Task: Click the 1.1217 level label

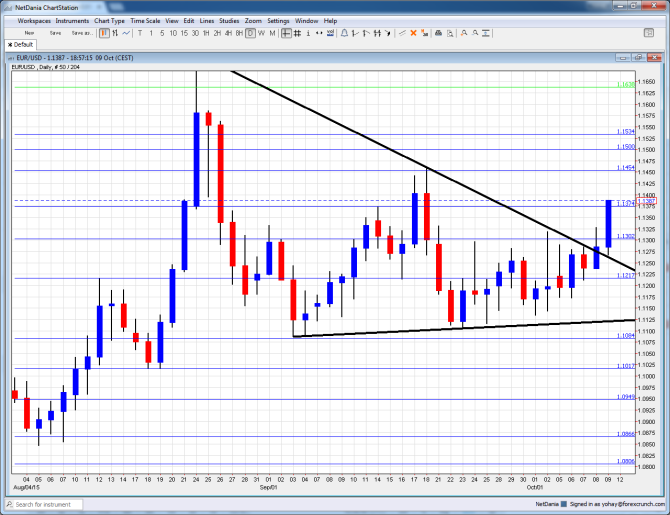Action: click(626, 275)
